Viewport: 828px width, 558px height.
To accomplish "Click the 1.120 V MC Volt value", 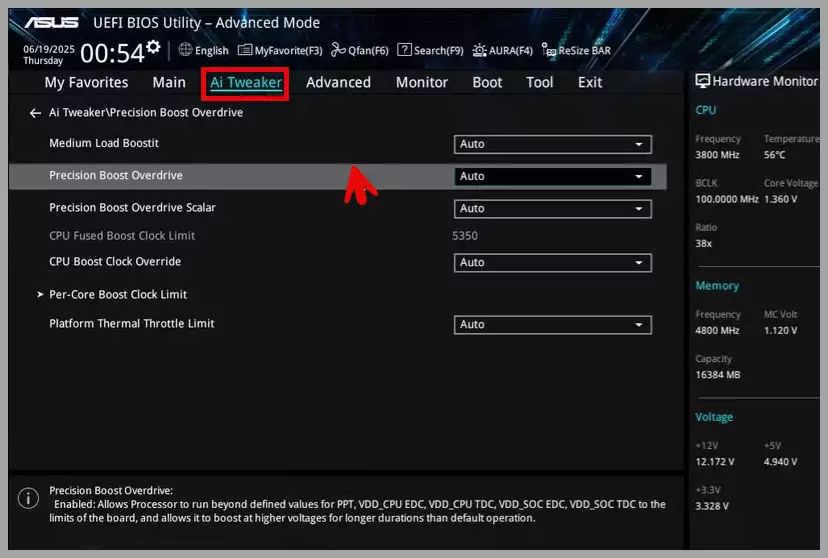I will [780, 330].
